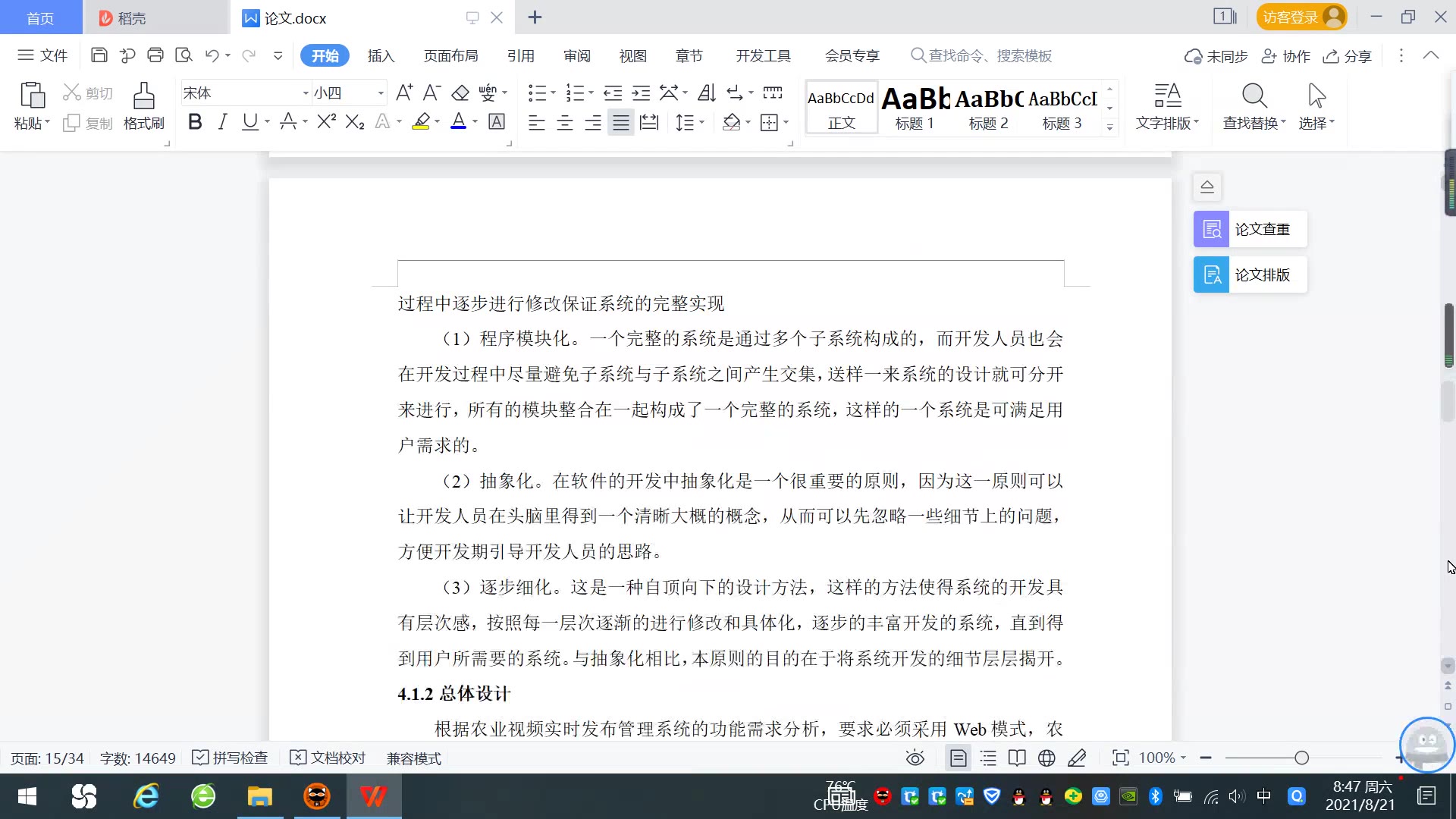Align text left
Image resolution: width=1456 pixels, height=819 pixels.
(536, 122)
